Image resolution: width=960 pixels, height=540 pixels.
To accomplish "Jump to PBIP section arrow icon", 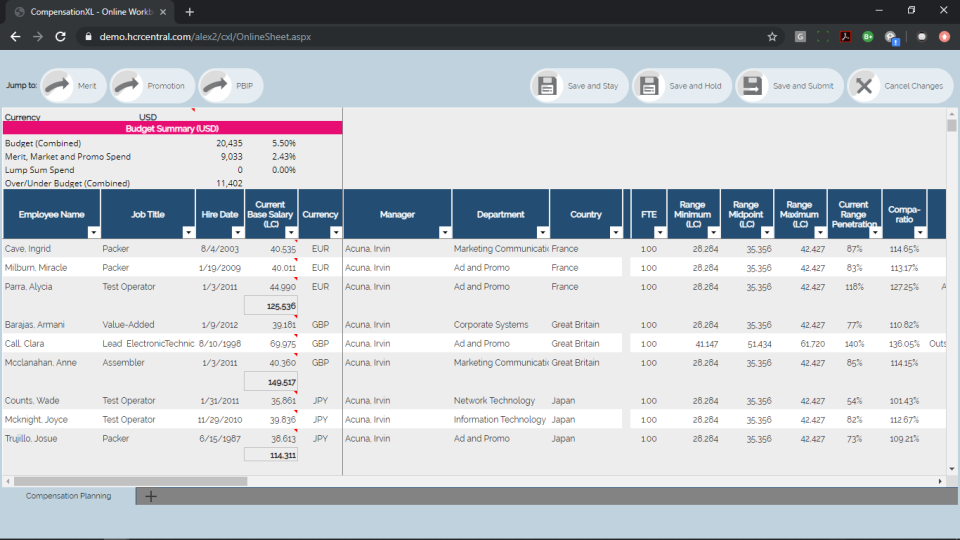I will click(216, 85).
